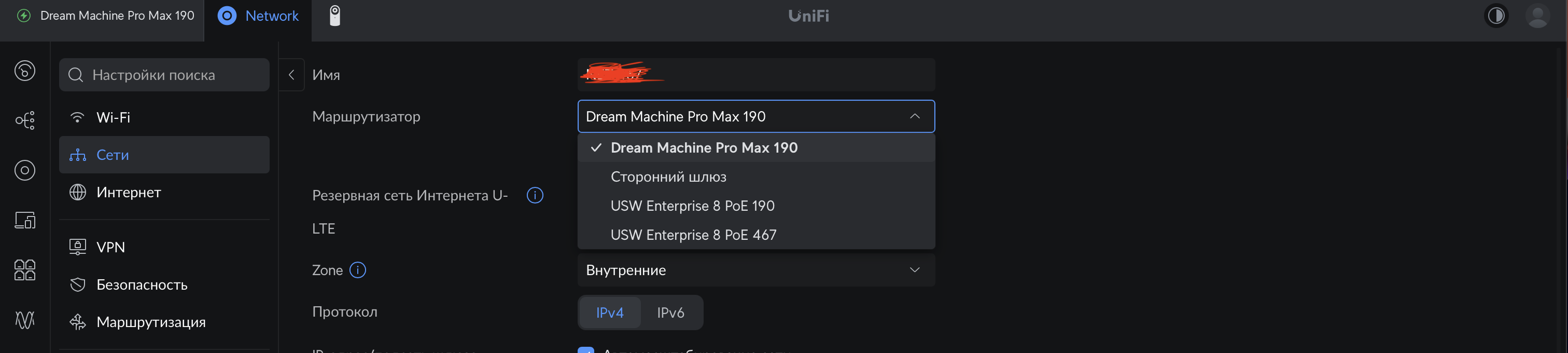The width and height of the screenshot is (1568, 353).
Task: Choose Сторонний шлюз from the list
Action: pos(668,177)
